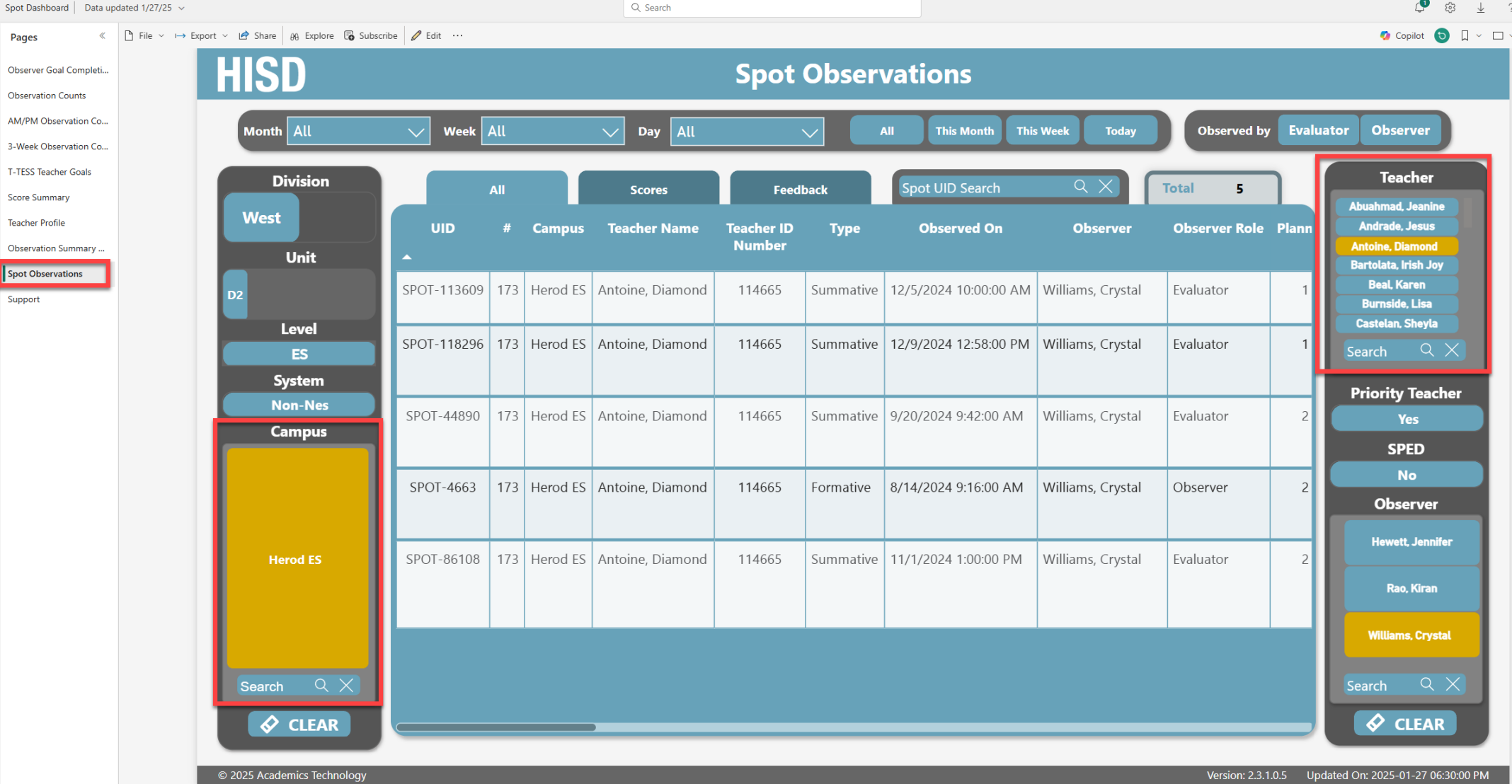The width and height of the screenshot is (1512, 784).
Task: Open the File menu
Action: (144, 35)
